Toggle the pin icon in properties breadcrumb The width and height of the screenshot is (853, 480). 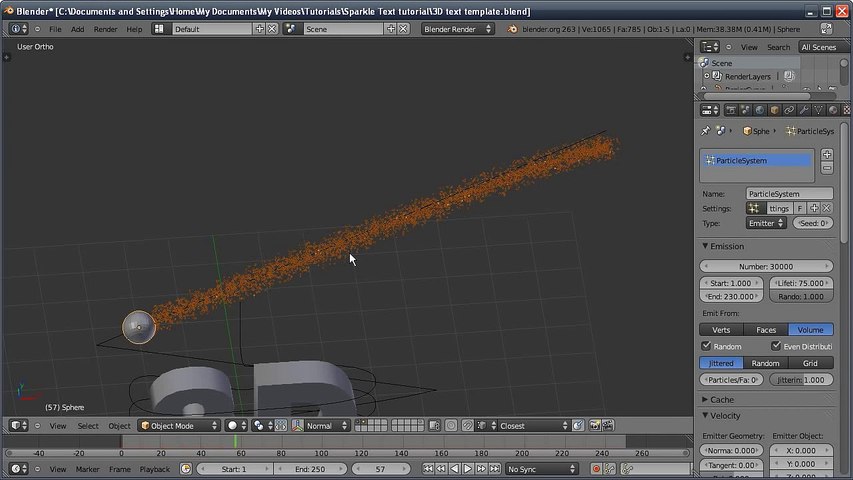[x=706, y=131]
